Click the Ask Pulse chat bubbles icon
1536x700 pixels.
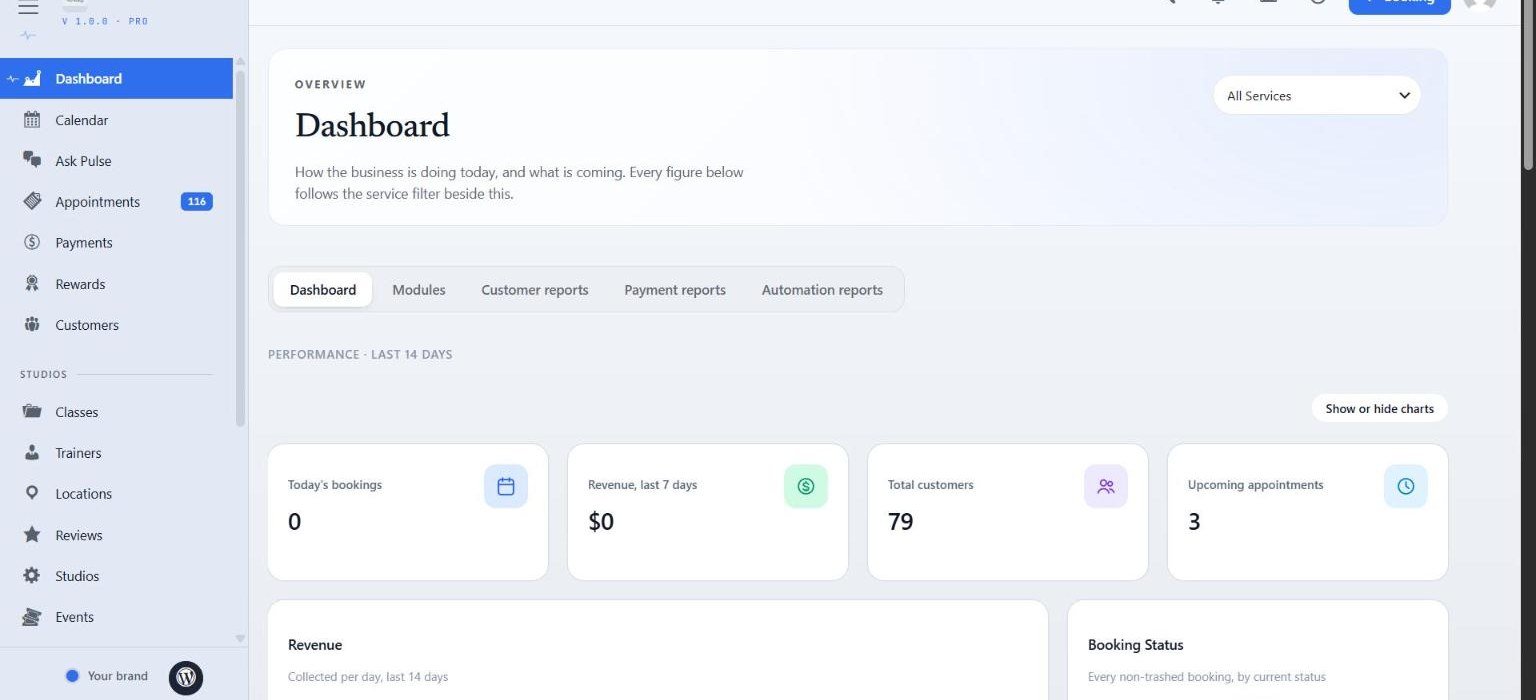pos(32,161)
